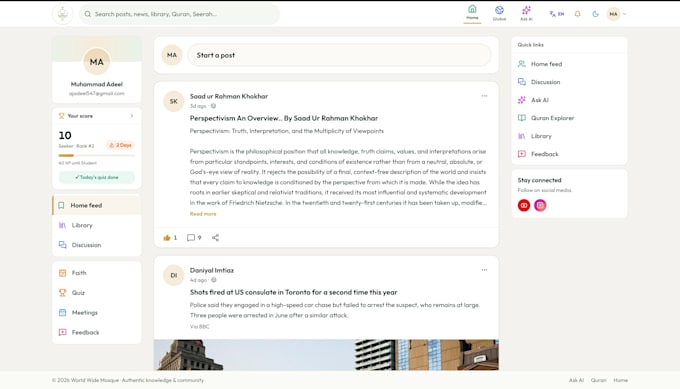Click Quran Explorer book icon
680x389 pixels.
pyautogui.click(x=521, y=118)
